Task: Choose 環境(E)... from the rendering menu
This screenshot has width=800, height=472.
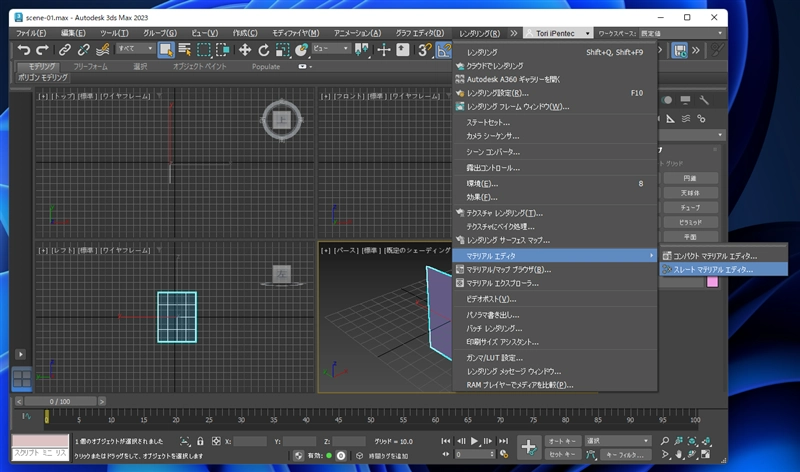Action: pyautogui.click(x=554, y=184)
